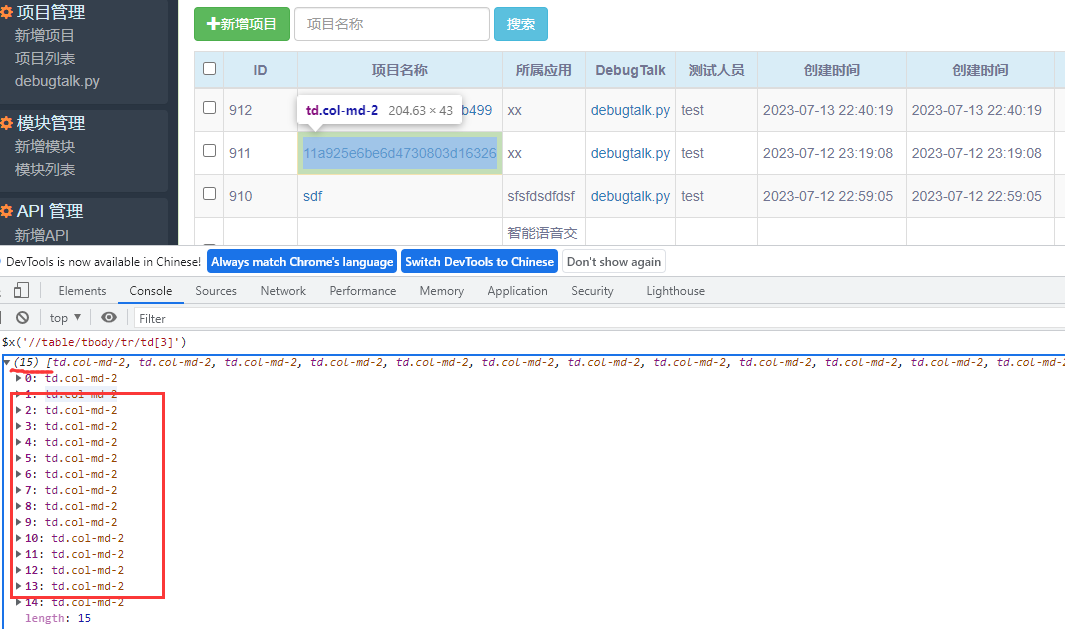Switch to the Elements tab
Image resolution: width=1065 pixels, height=629 pixels.
[x=81, y=290]
